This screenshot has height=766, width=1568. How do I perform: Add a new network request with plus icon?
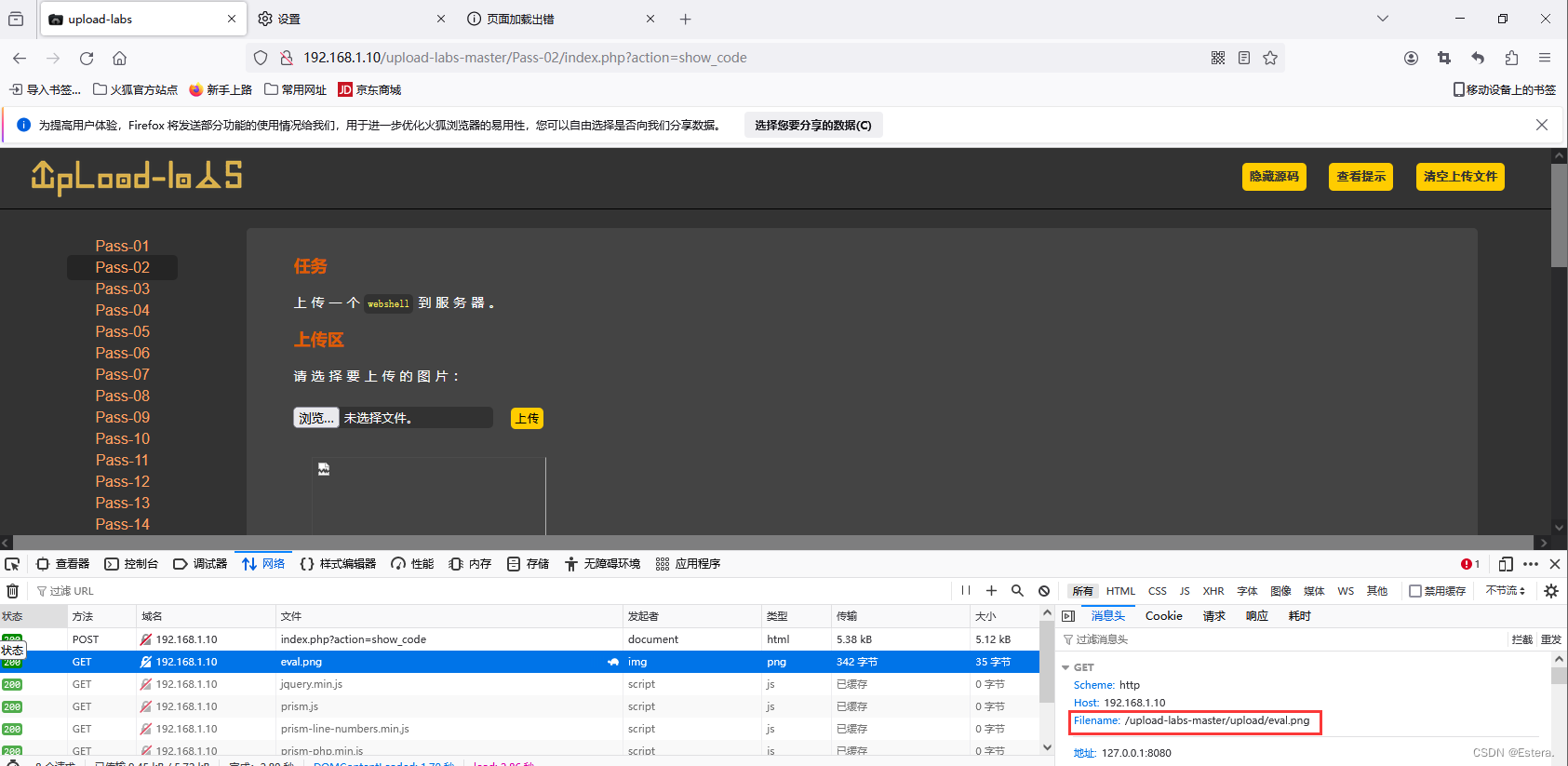tap(991, 591)
